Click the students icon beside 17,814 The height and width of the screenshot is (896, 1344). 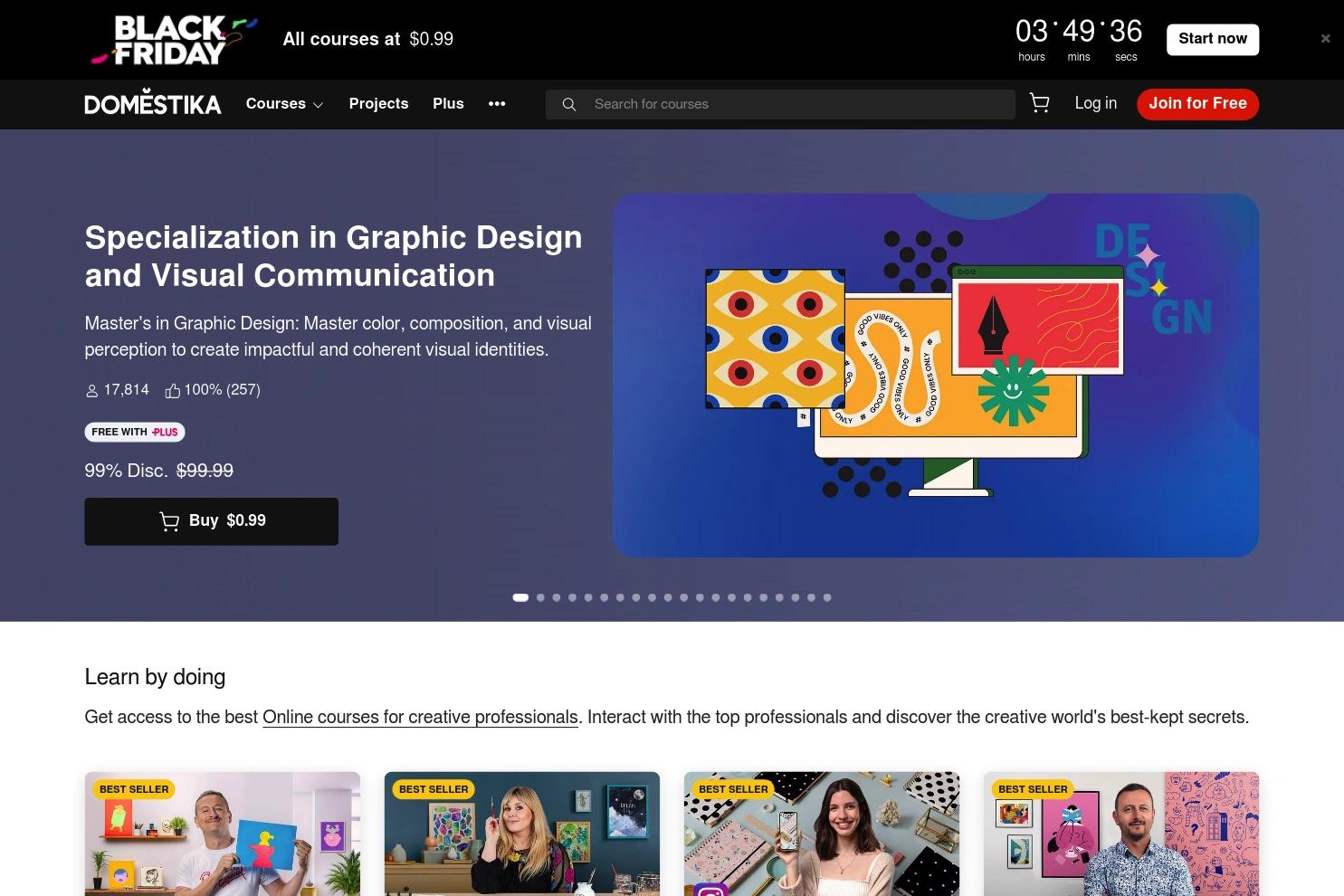click(x=91, y=391)
